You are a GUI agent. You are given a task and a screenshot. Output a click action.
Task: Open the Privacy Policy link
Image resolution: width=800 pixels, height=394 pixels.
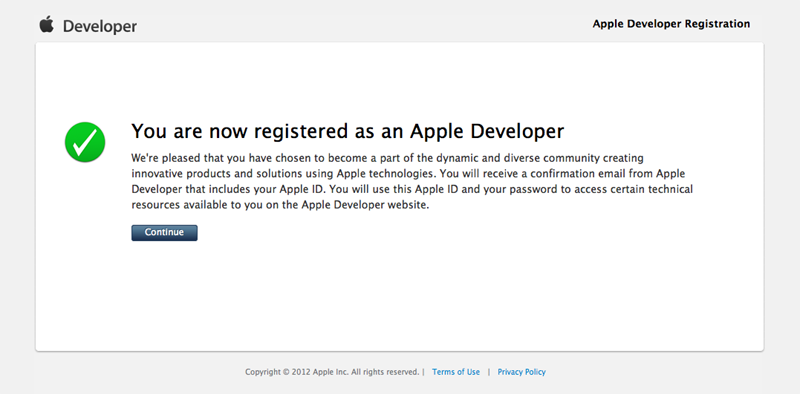[x=521, y=372]
